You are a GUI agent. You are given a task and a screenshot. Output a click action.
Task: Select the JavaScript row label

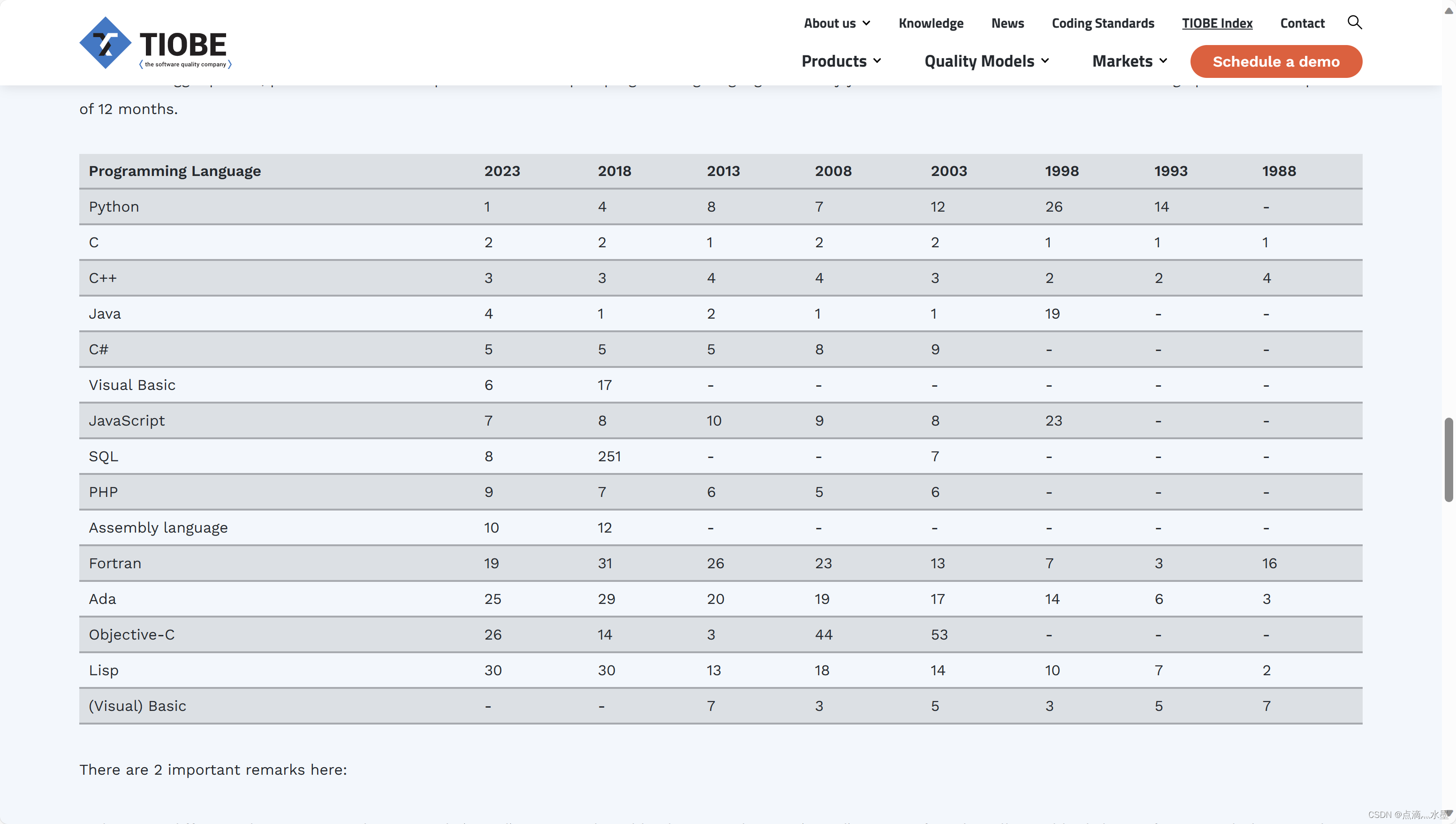(x=127, y=420)
